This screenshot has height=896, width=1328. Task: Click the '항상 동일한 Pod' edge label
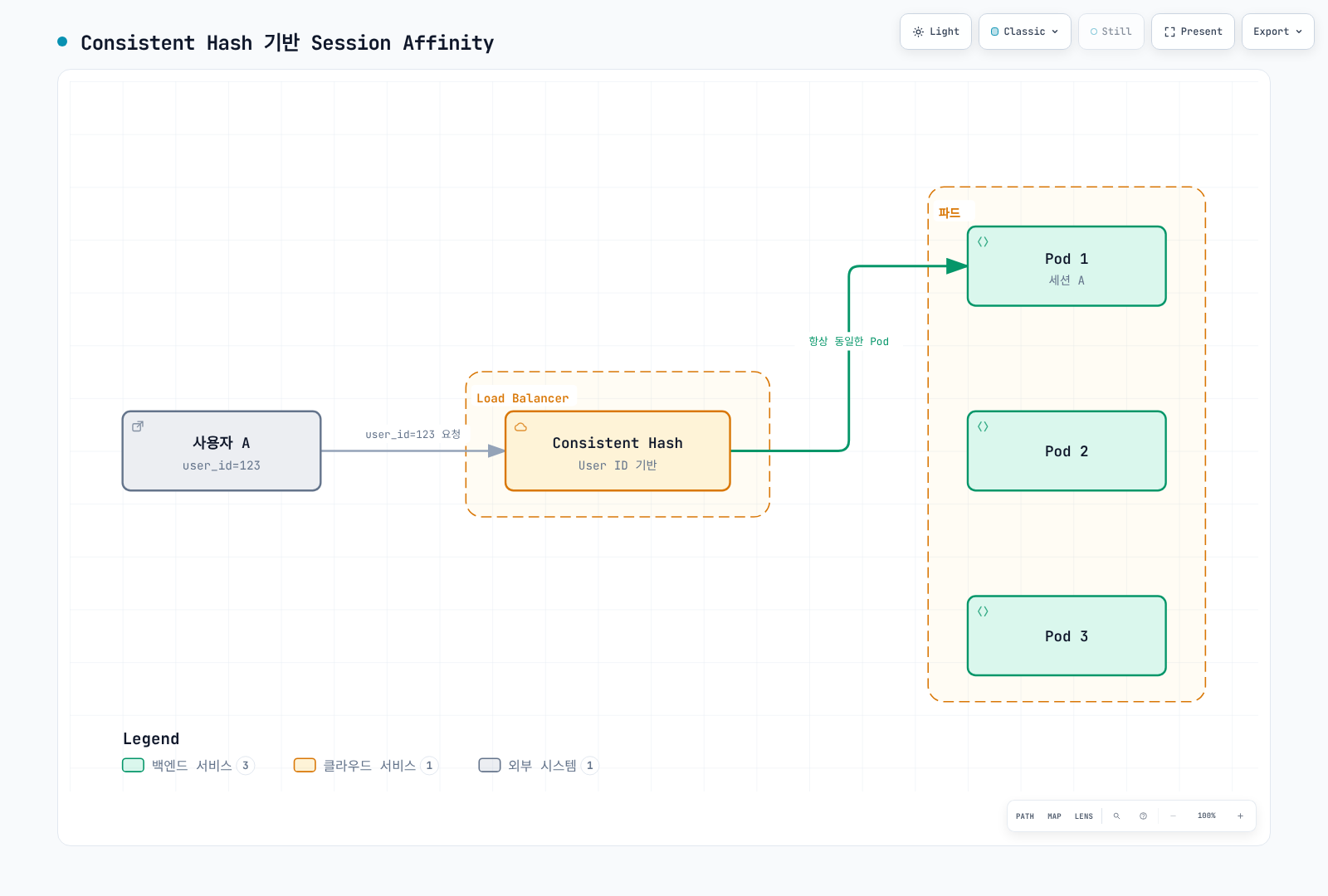pyautogui.click(x=848, y=341)
